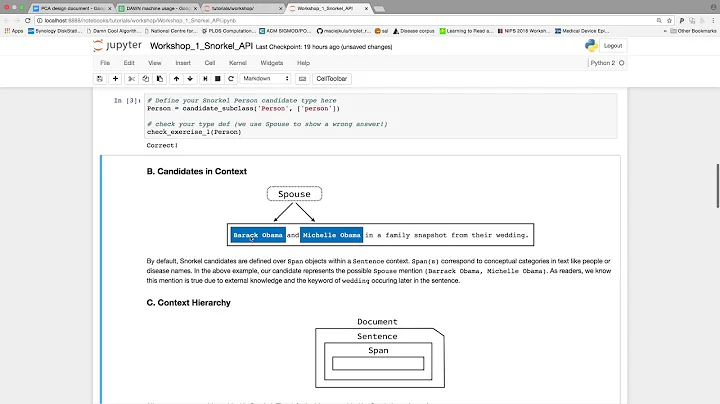Open the sal bookmark

coord(381,31)
